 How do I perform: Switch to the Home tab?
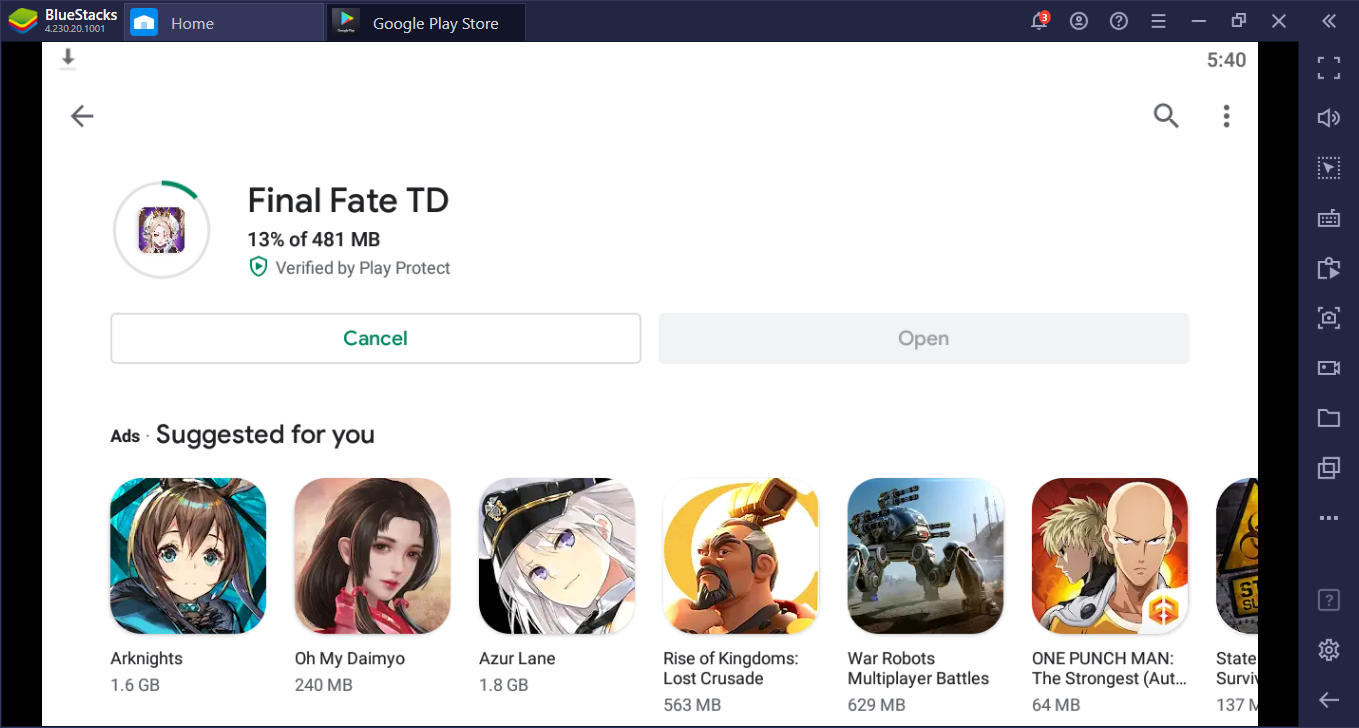224,23
